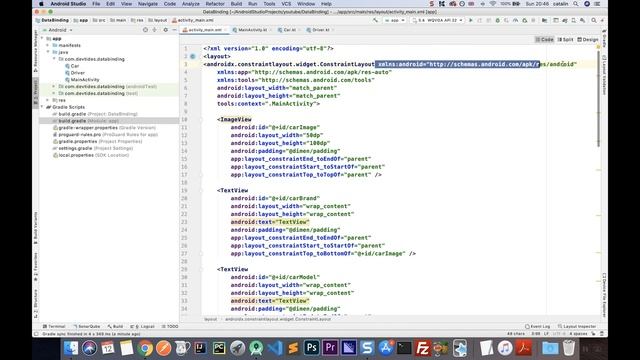Screen dimensions: 640x360
Task: Switch editor to Design view mode
Action: pyautogui.click(x=588, y=40)
